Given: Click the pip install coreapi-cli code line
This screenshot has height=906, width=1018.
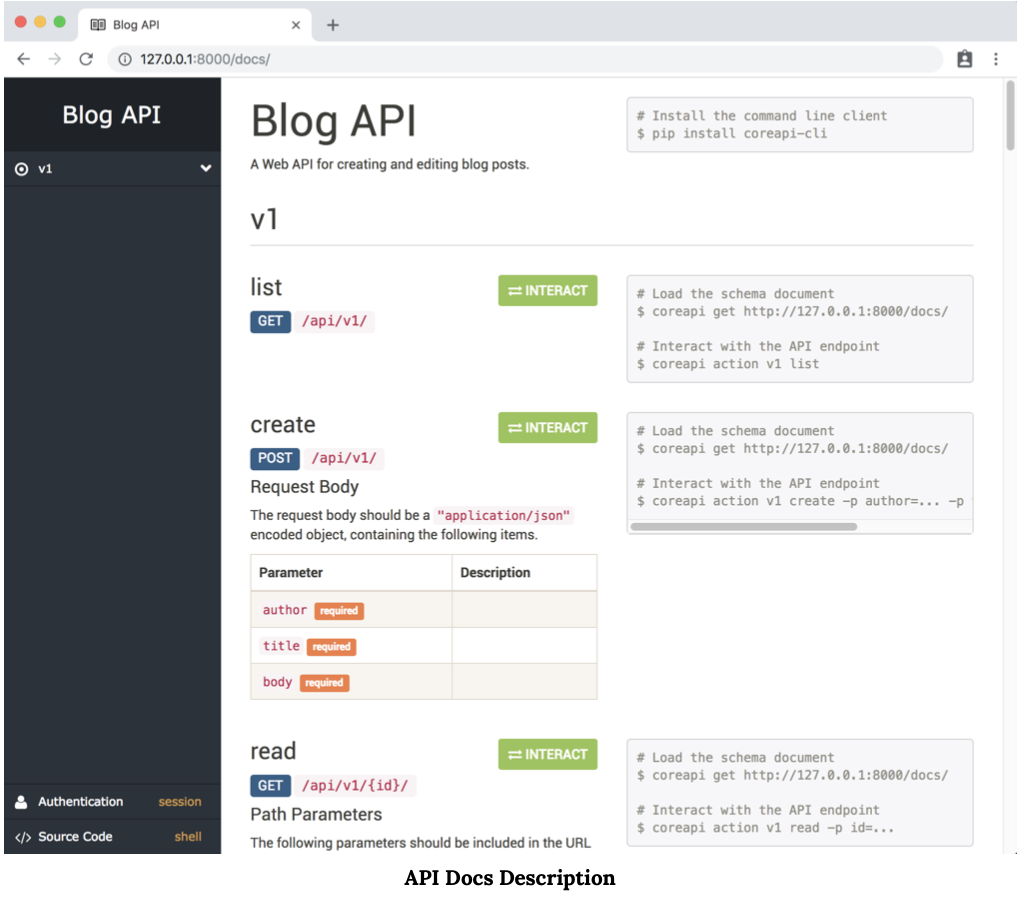Looking at the screenshot, I should [732, 133].
